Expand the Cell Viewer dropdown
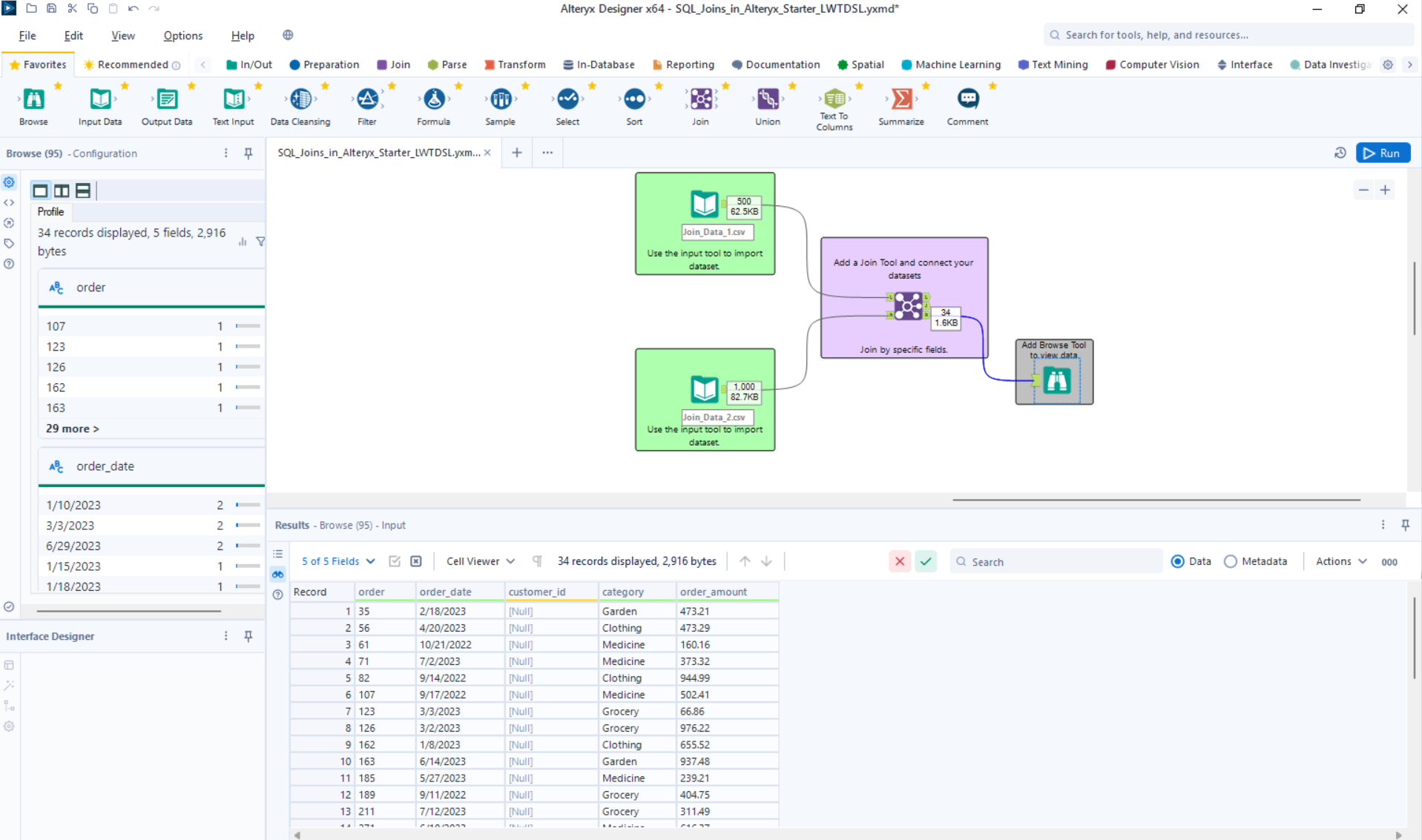1422x840 pixels. (x=480, y=561)
